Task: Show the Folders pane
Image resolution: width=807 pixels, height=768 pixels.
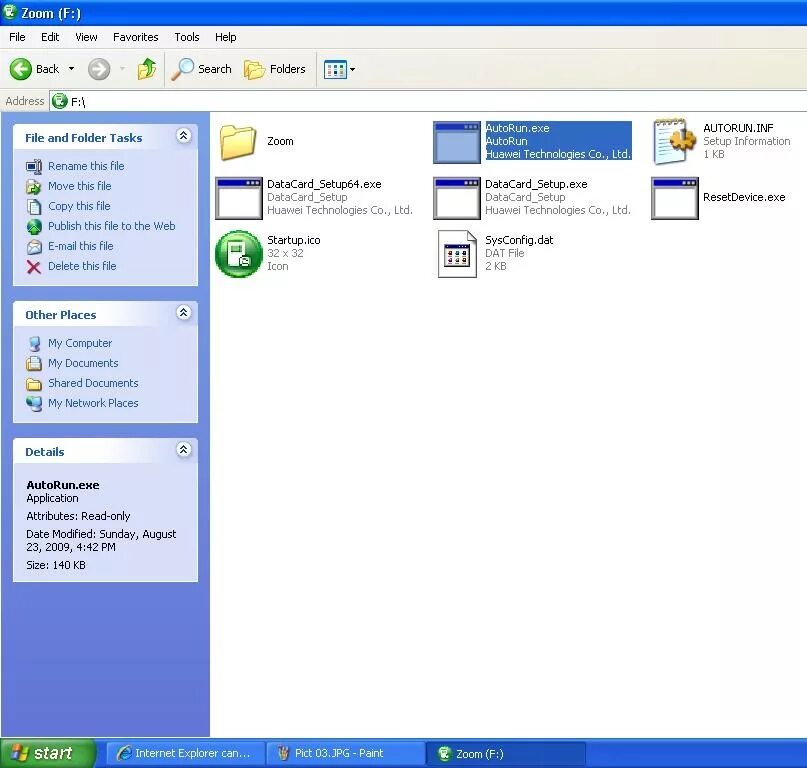Action: [x=275, y=69]
